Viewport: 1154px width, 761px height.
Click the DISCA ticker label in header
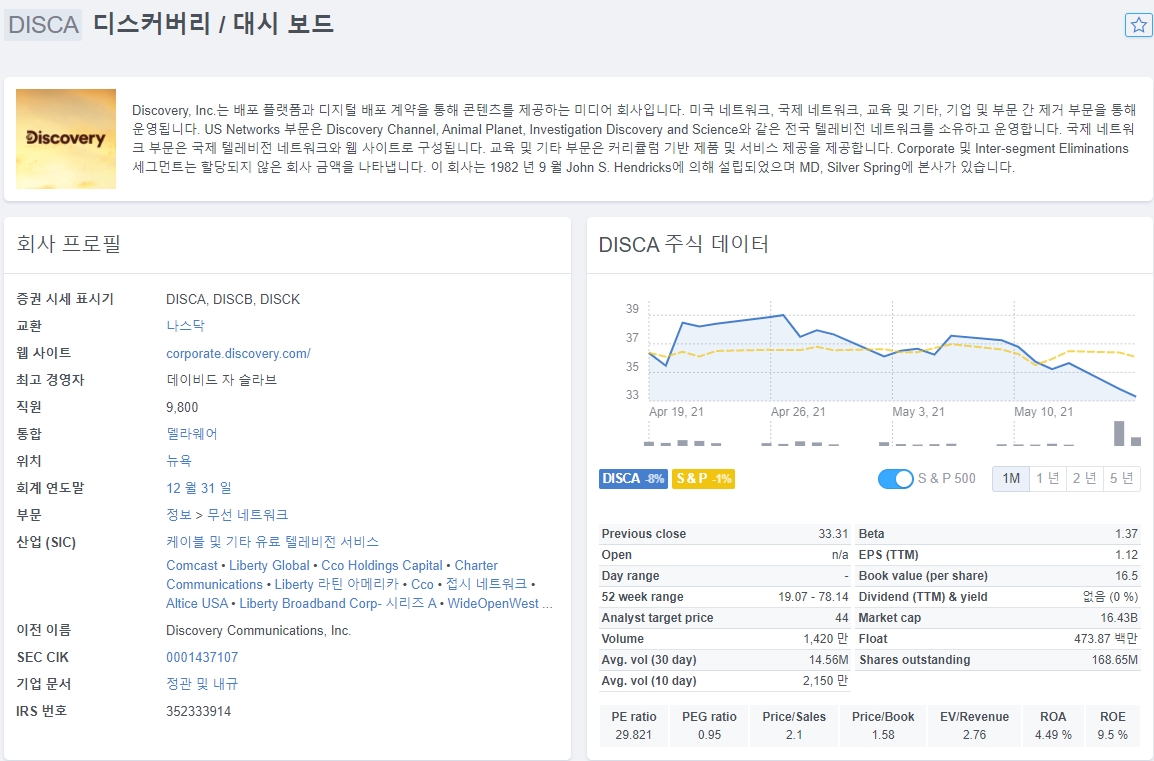tap(43, 25)
